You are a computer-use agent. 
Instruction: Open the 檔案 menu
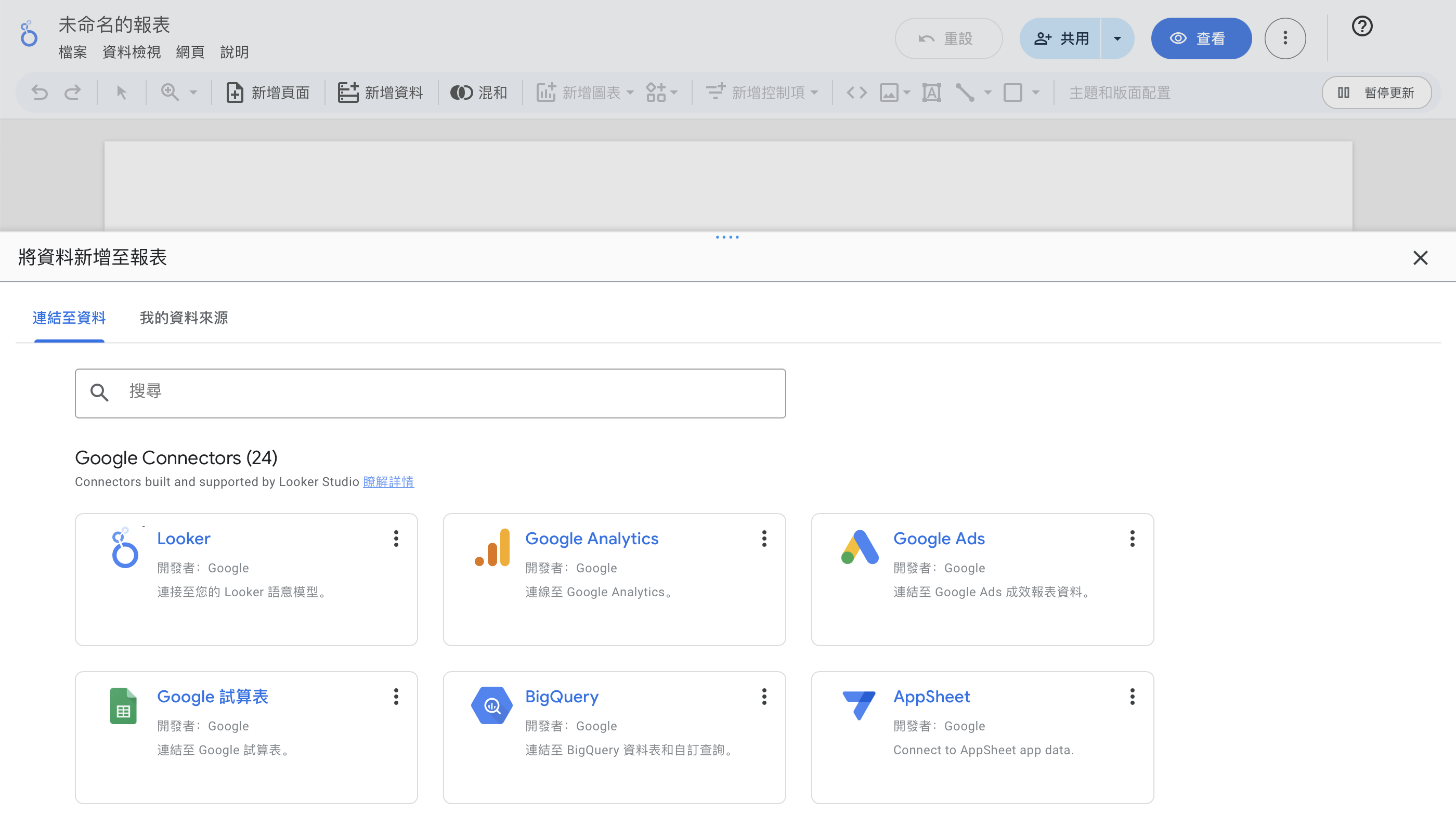click(73, 53)
